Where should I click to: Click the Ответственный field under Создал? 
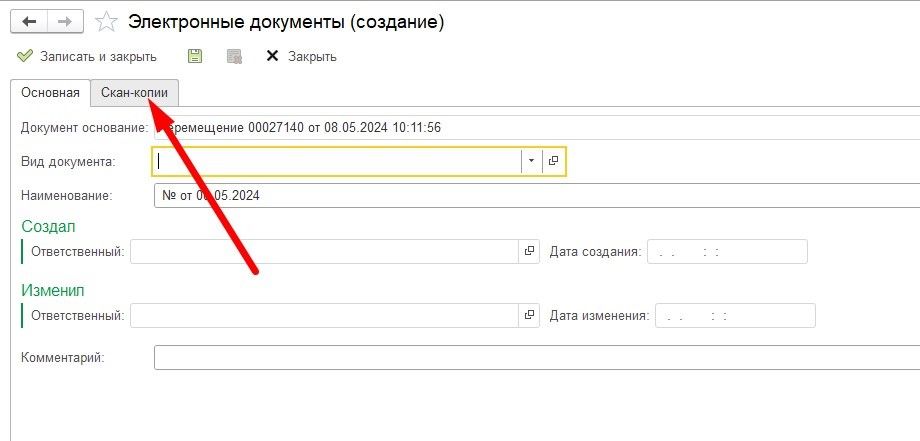coord(324,252)
